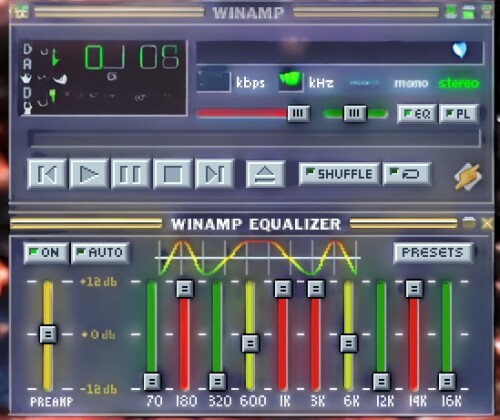Click the +0 db label
Viewport: 500px width, 420px height.
99,334
